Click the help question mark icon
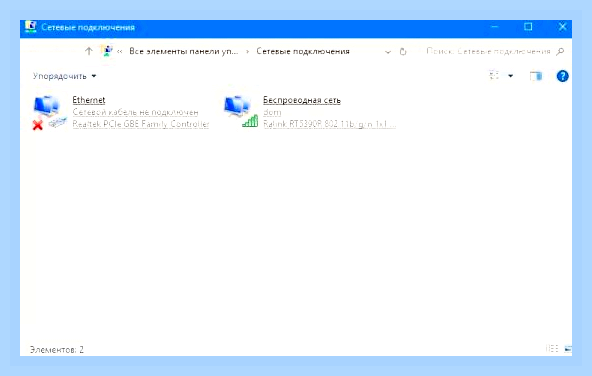592x376 pixels. click(563, 76)
